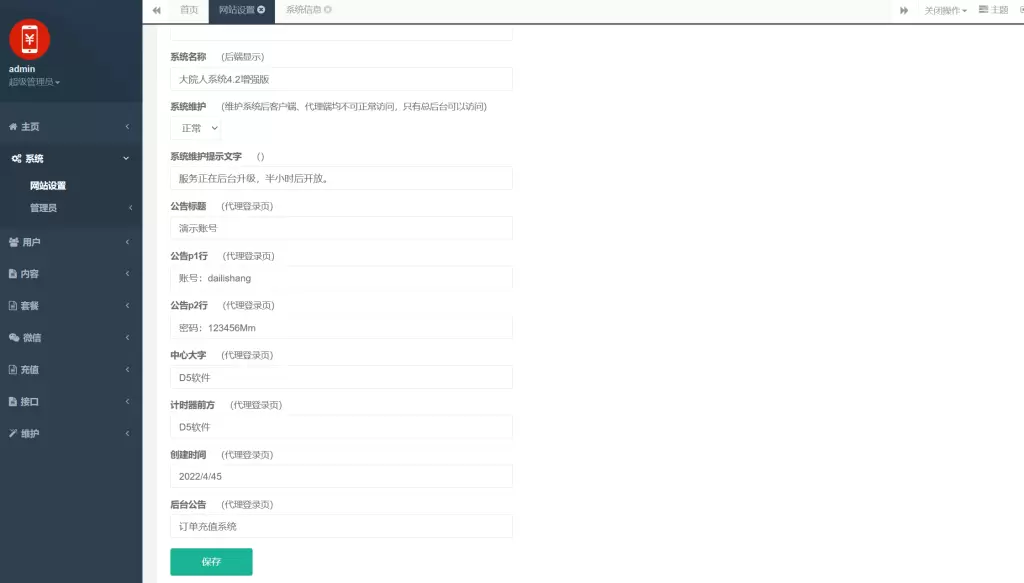
Task: Click the file icon beside 内容
Action: [12, 274]
